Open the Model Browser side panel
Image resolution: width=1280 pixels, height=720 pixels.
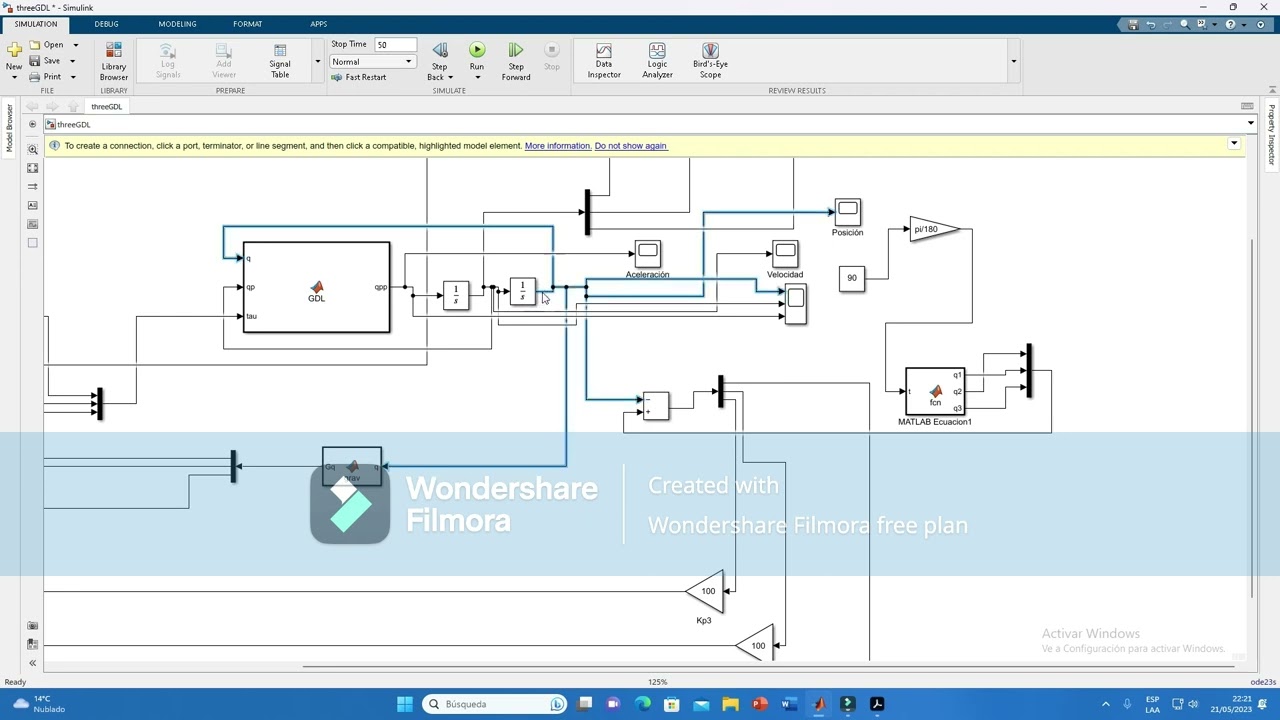(x=10, y=128)
